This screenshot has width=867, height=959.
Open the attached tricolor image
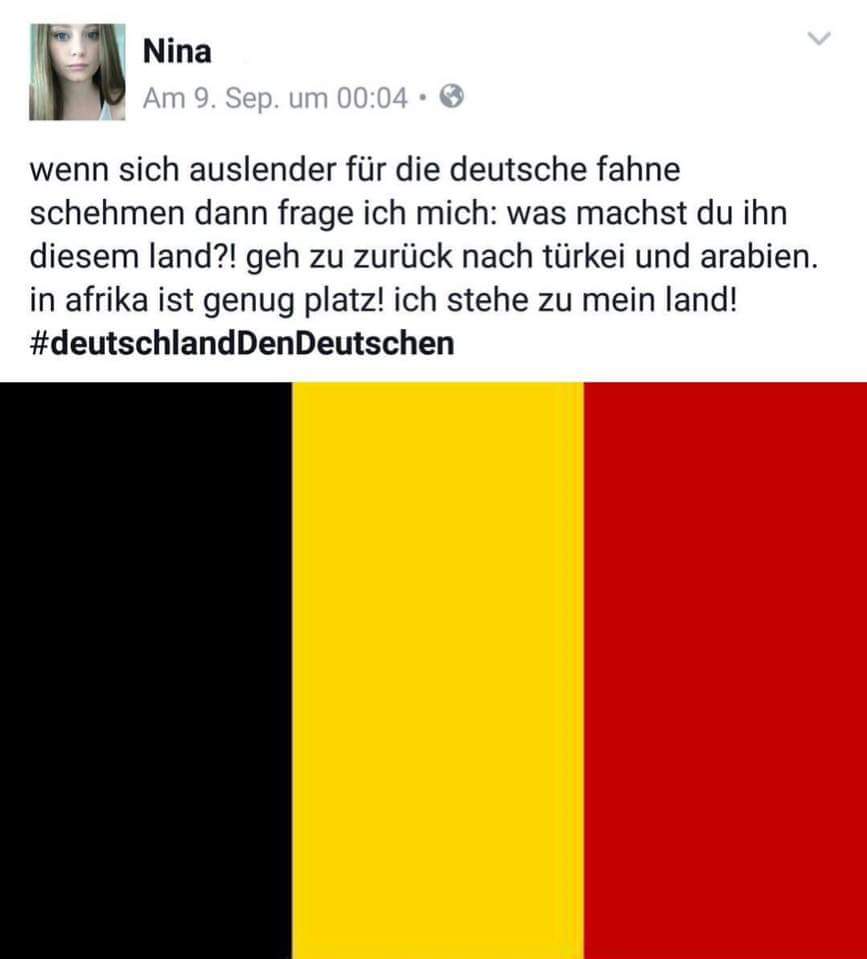pos(434,670)
